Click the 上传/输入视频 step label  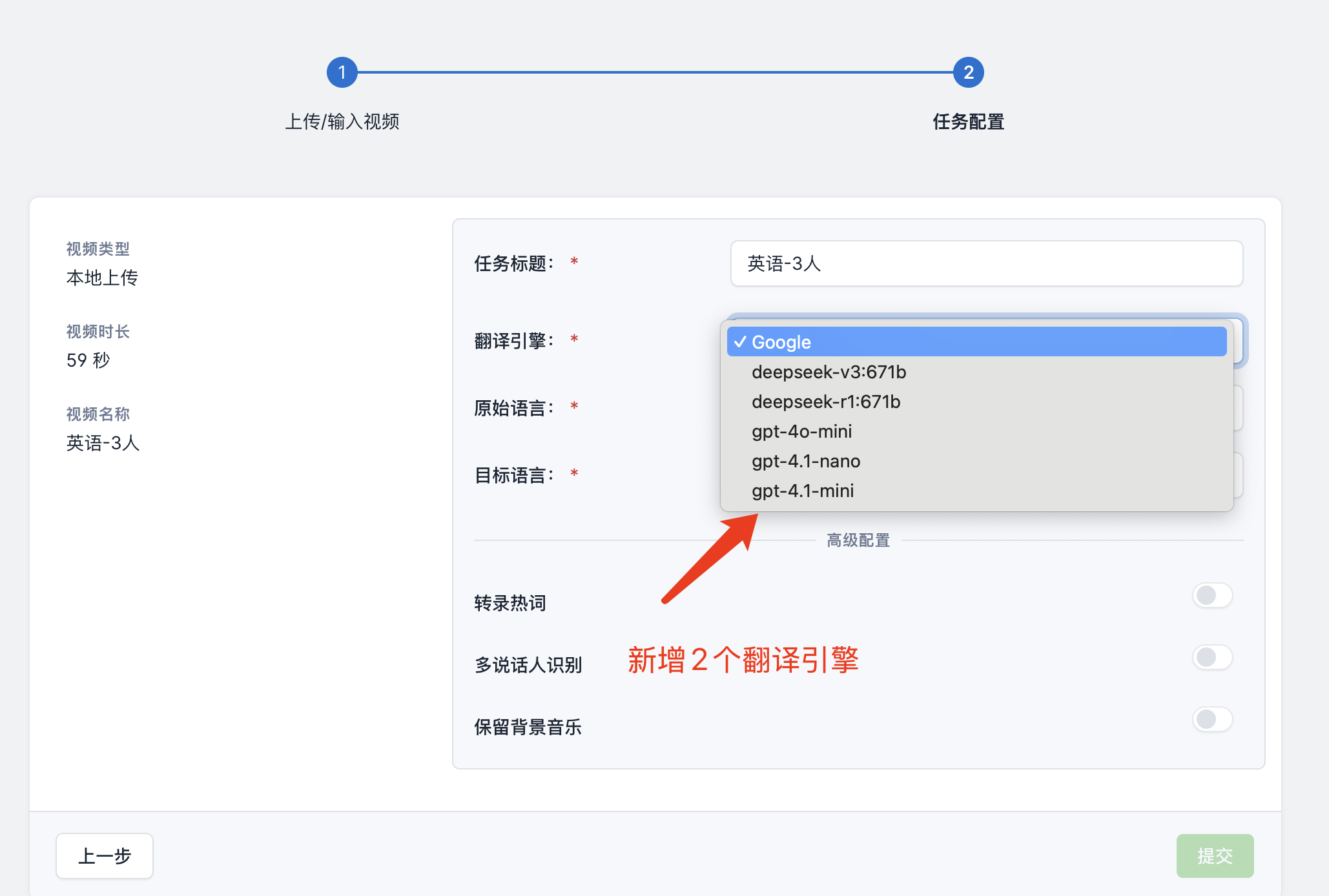coord(342,121)
